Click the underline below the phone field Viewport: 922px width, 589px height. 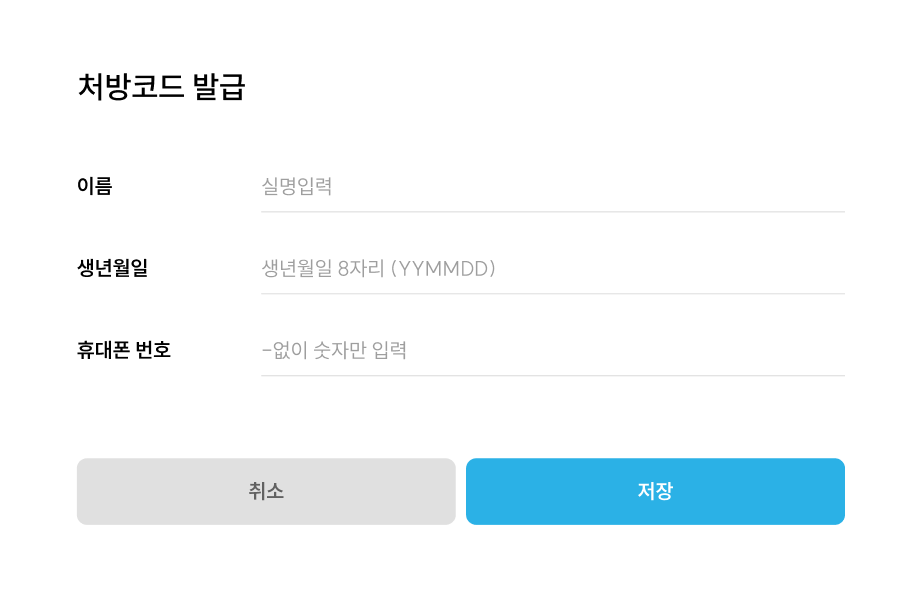pyautogui.click(x=550, y=375)
